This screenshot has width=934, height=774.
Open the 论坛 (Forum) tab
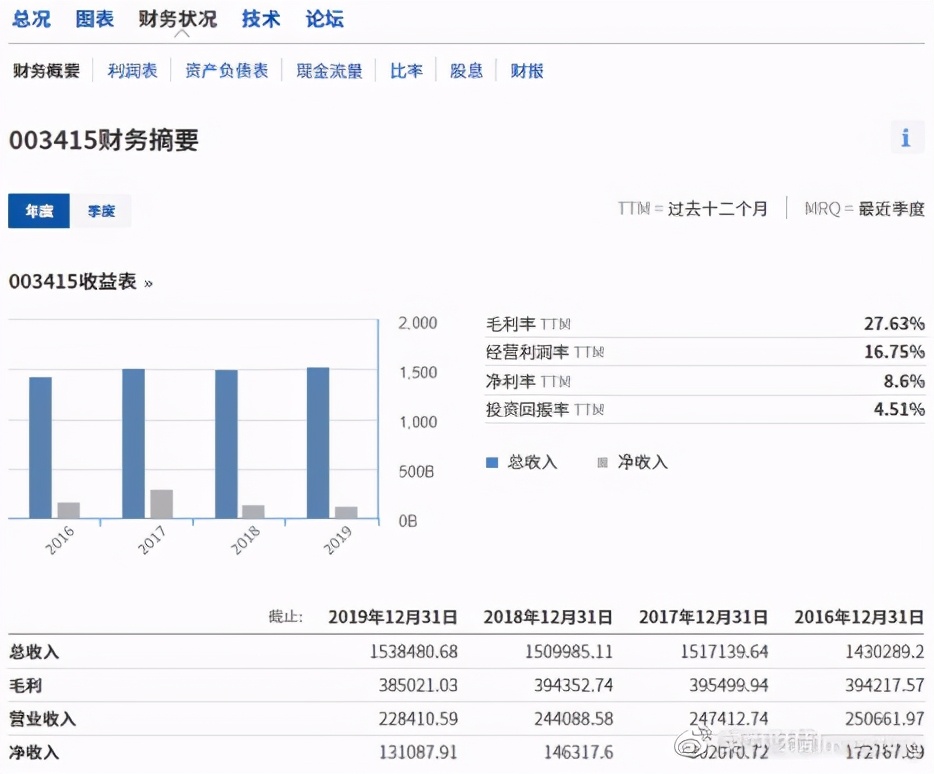coord(323,18)
